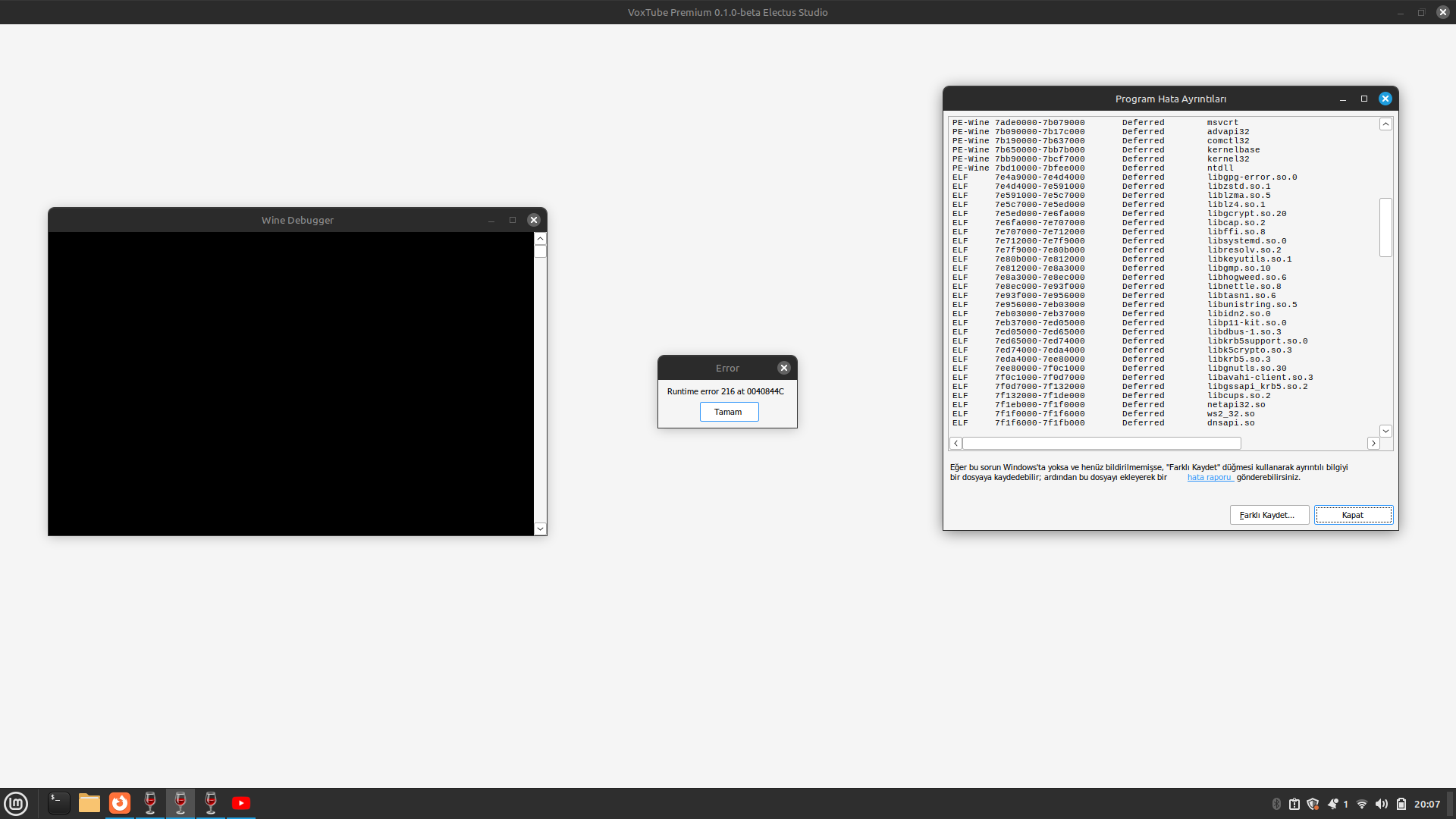This screenshot has height=819, width=1456.
Task: Click the vertical scroll thumb in error details
Action: click(1385, 227)
